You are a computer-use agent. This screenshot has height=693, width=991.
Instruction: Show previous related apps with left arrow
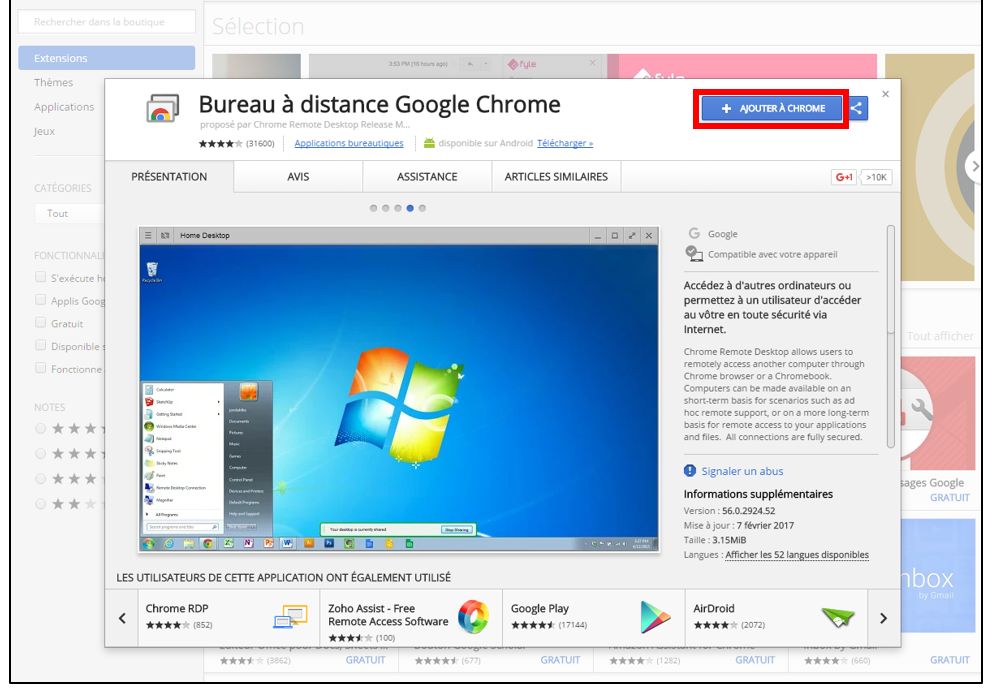click(122, 618)
